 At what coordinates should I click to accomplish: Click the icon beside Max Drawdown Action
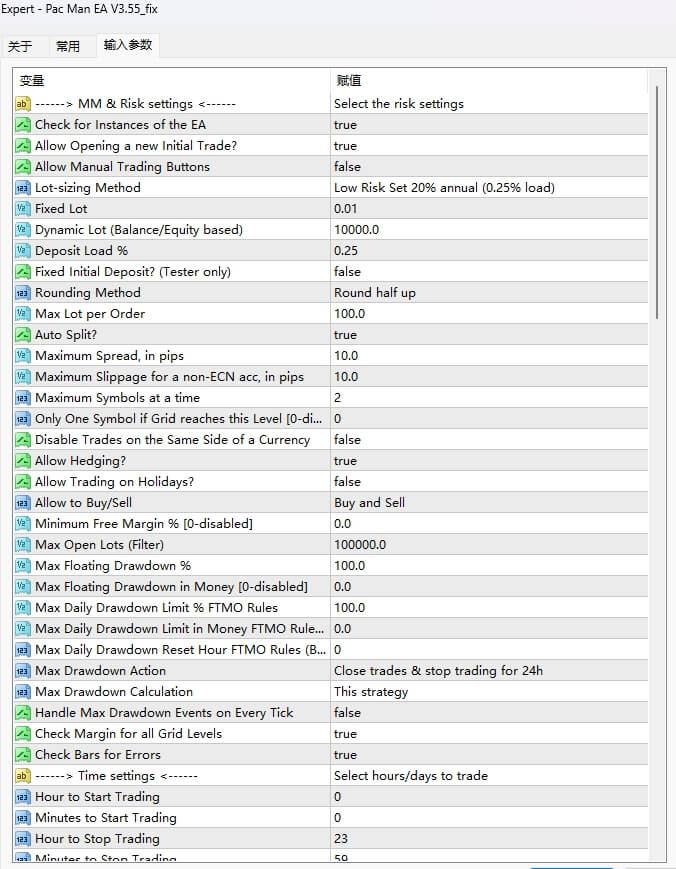[x=23, y=671]
